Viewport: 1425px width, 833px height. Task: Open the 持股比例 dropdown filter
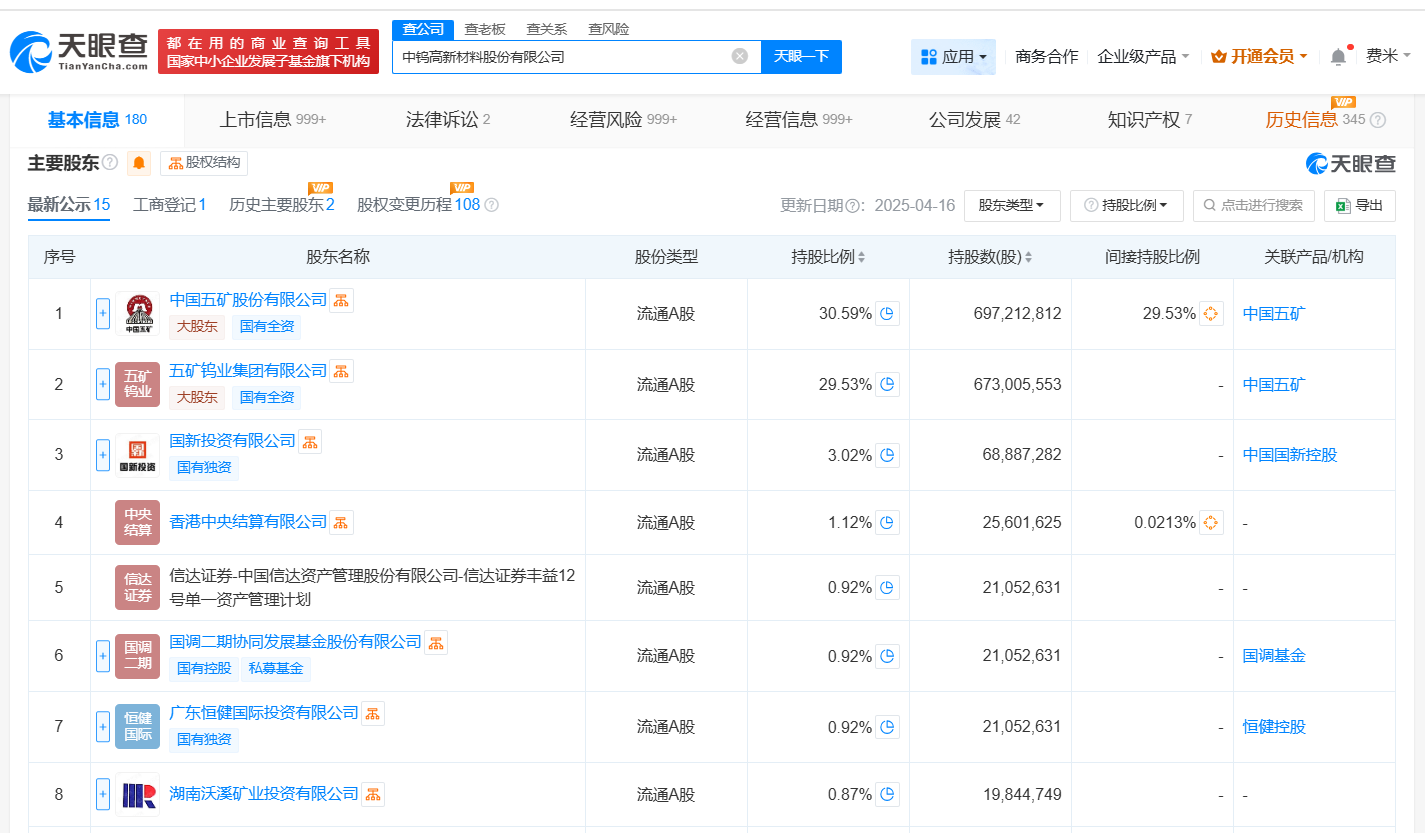pos(1127,205)
